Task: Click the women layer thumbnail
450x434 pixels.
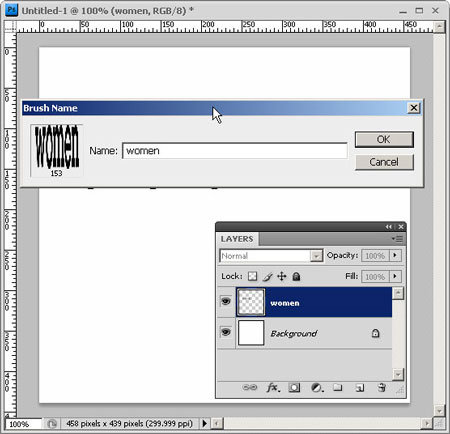Action: pyautogui.click(x=251, y=302)
